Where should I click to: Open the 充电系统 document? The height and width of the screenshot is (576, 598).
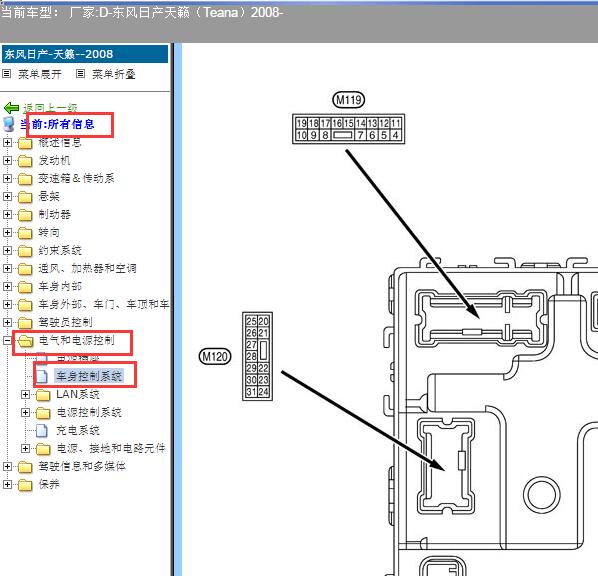(x=78, y=431)
